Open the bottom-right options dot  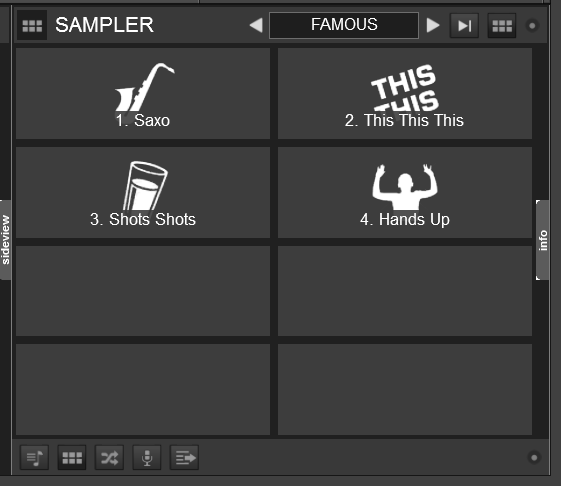pos(534,457)
